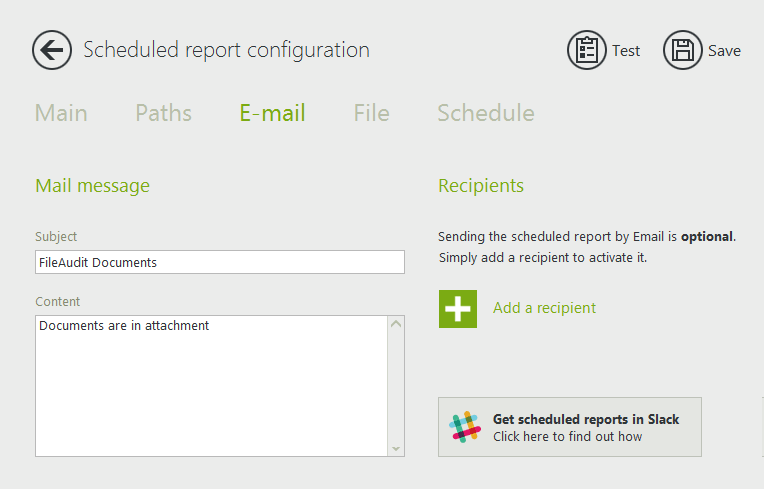The height and width of the screenshot is (489, 764).
Task: Select the E-mail tab
Action: tap(272, 113)
